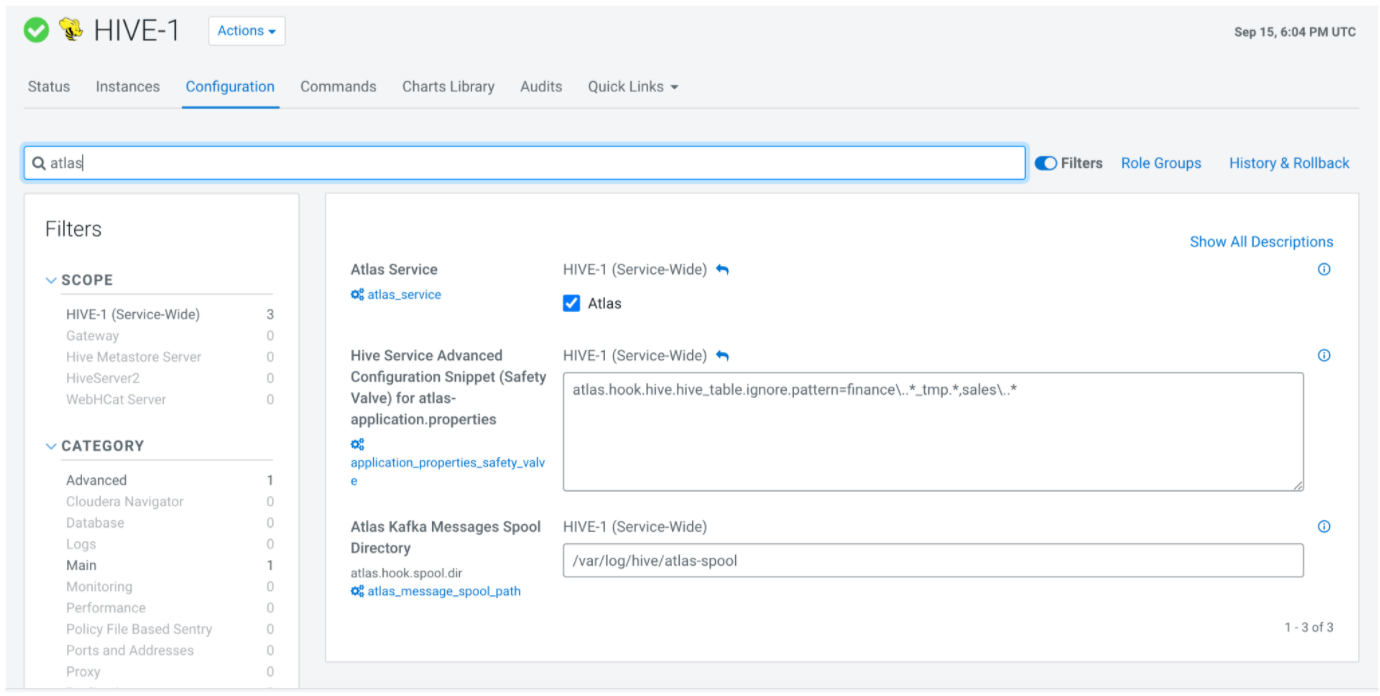The image size is (1380, 696).
Task: Click the atlas spool directory path field
Action: click(x=932, y=561)
